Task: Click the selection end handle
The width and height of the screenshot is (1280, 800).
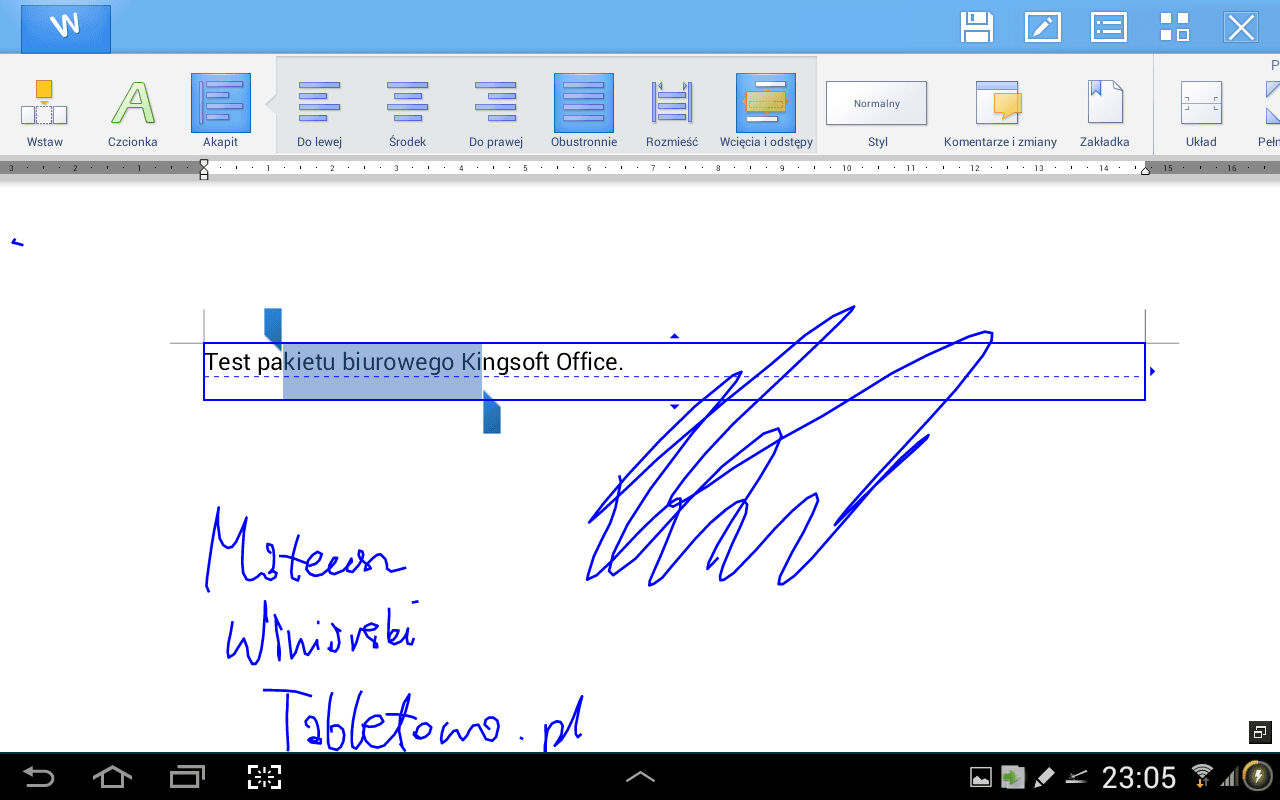Action: pos(491,413)
